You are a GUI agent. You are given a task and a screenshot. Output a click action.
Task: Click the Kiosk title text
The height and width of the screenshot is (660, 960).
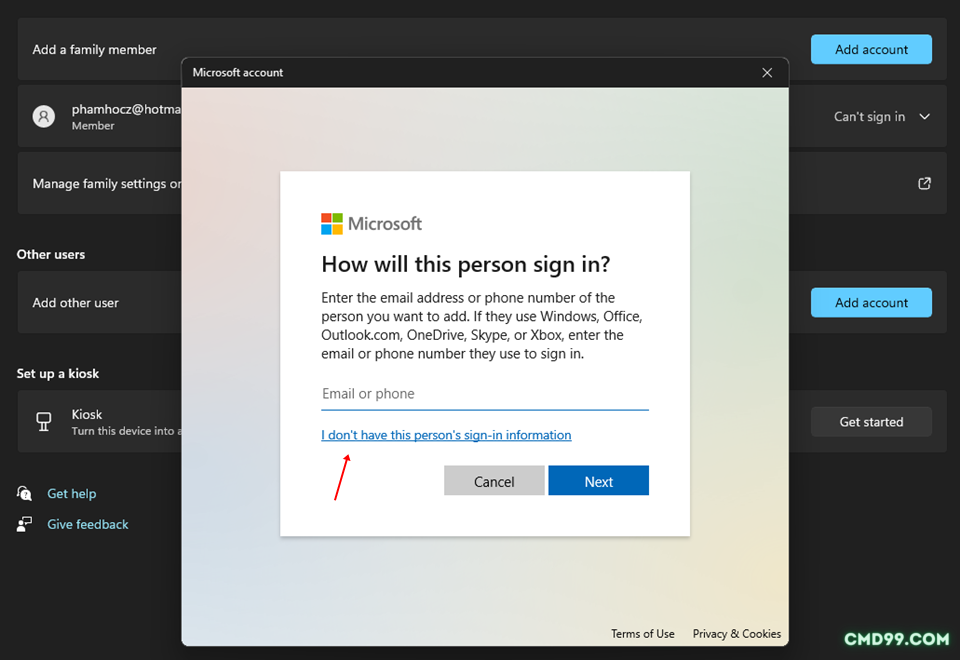pos(86,414)
